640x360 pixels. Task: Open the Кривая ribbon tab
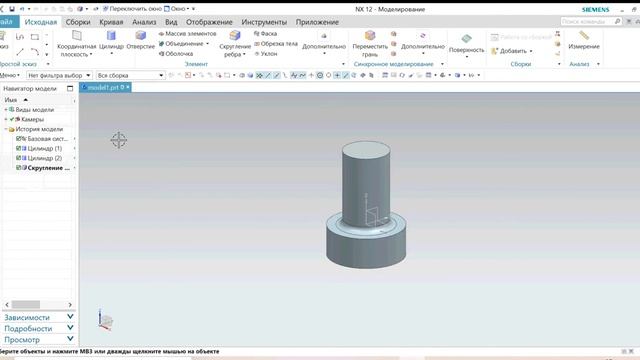tap(111, 22)
